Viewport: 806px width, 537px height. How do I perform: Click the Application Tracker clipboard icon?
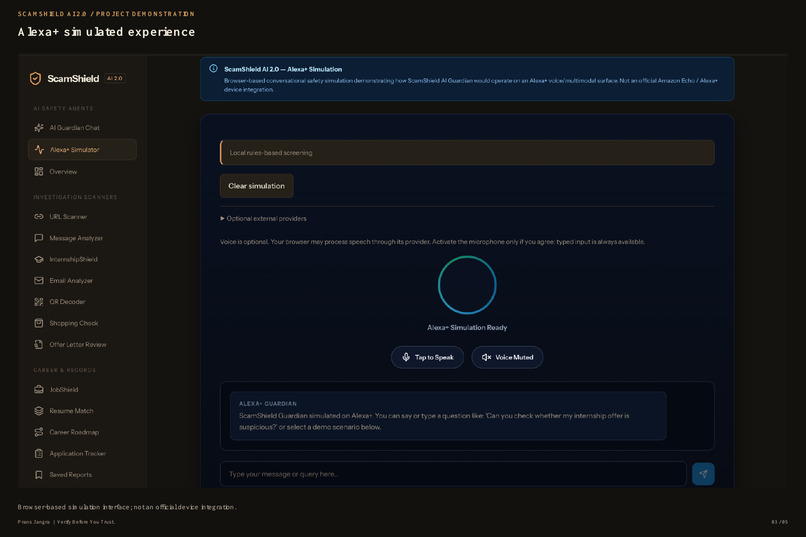[x=39, y=453]
